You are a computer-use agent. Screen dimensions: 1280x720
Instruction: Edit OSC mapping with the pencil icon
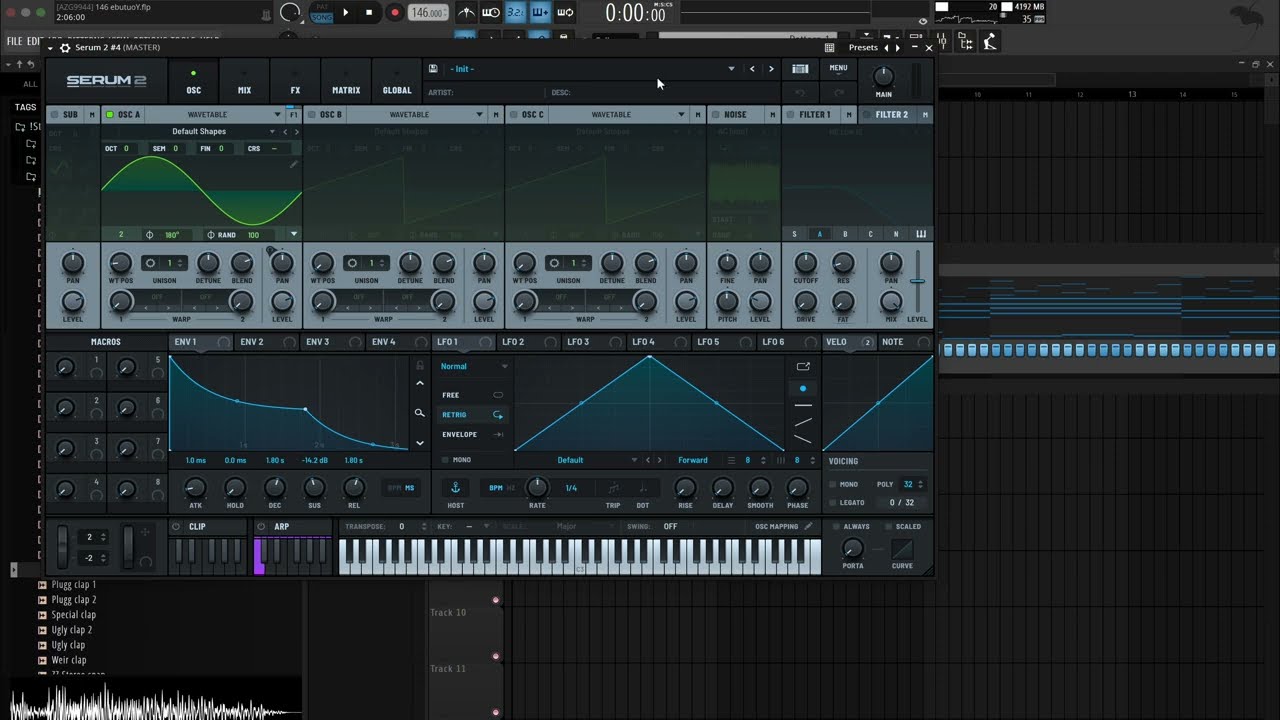click(x=808, y=526)
